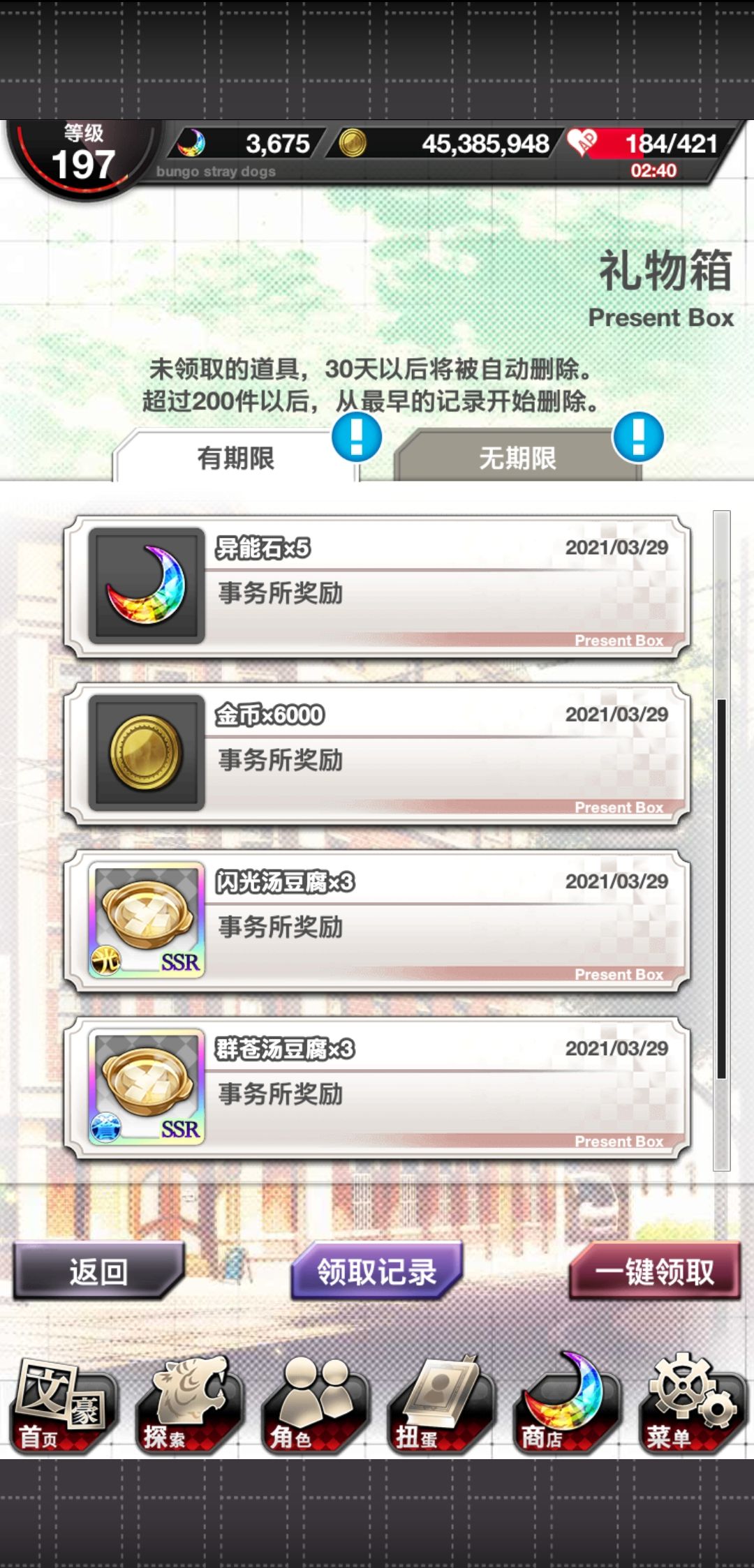Select the 异能石×5 reward entry
This screenshot has height=1568, width=754.
click(377, 586)
